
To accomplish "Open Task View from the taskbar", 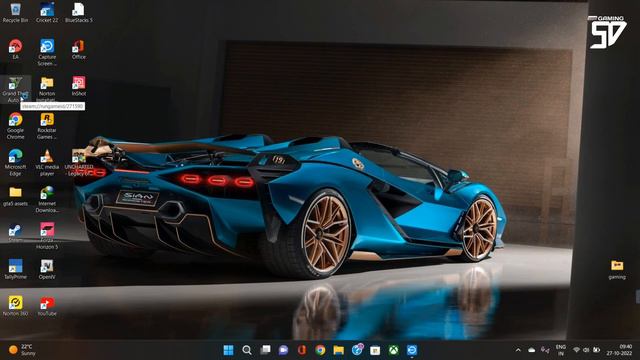I will click(265, 350).
